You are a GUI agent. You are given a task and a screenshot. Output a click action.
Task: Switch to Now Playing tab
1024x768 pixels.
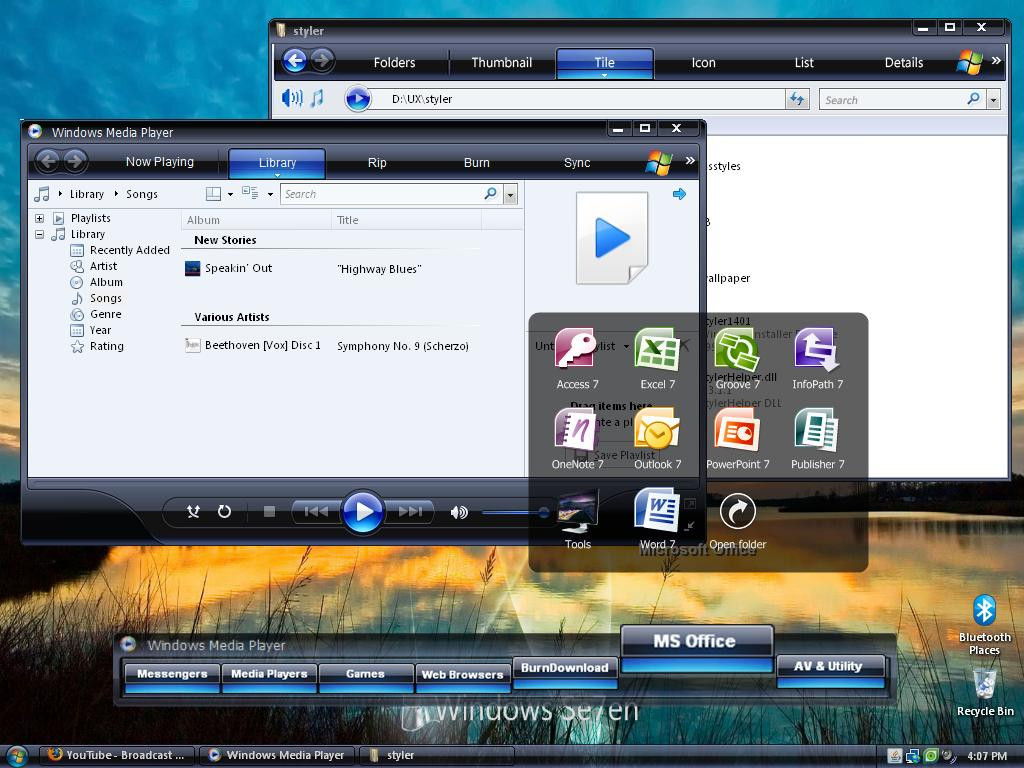159,162
